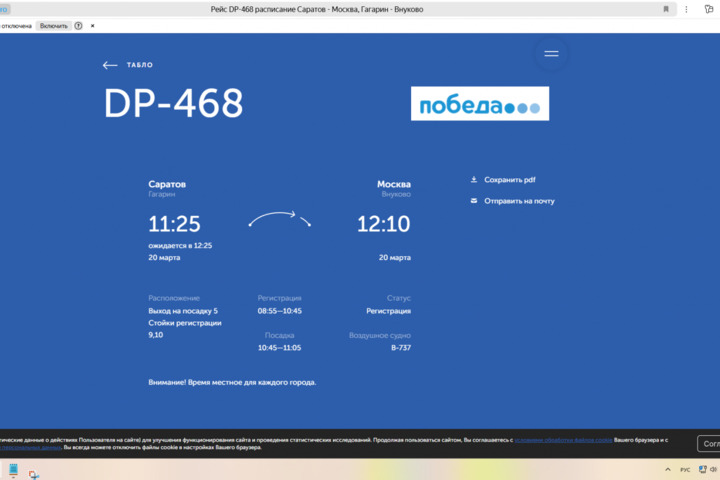Click the arrival time 12:10
This screenshot has height=480, width=720.
(x=384, y=224)
